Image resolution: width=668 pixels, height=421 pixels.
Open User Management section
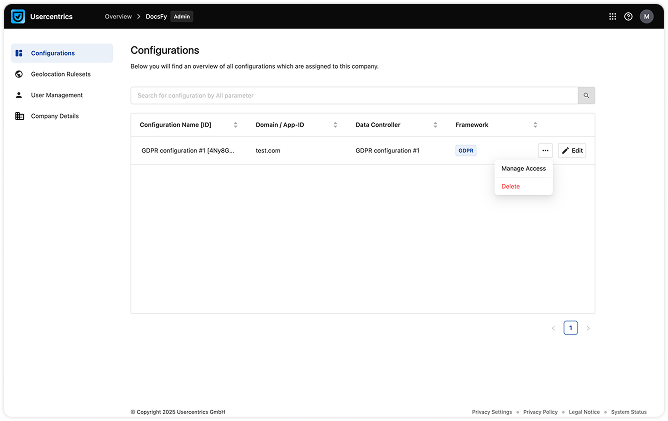(56, 95)
